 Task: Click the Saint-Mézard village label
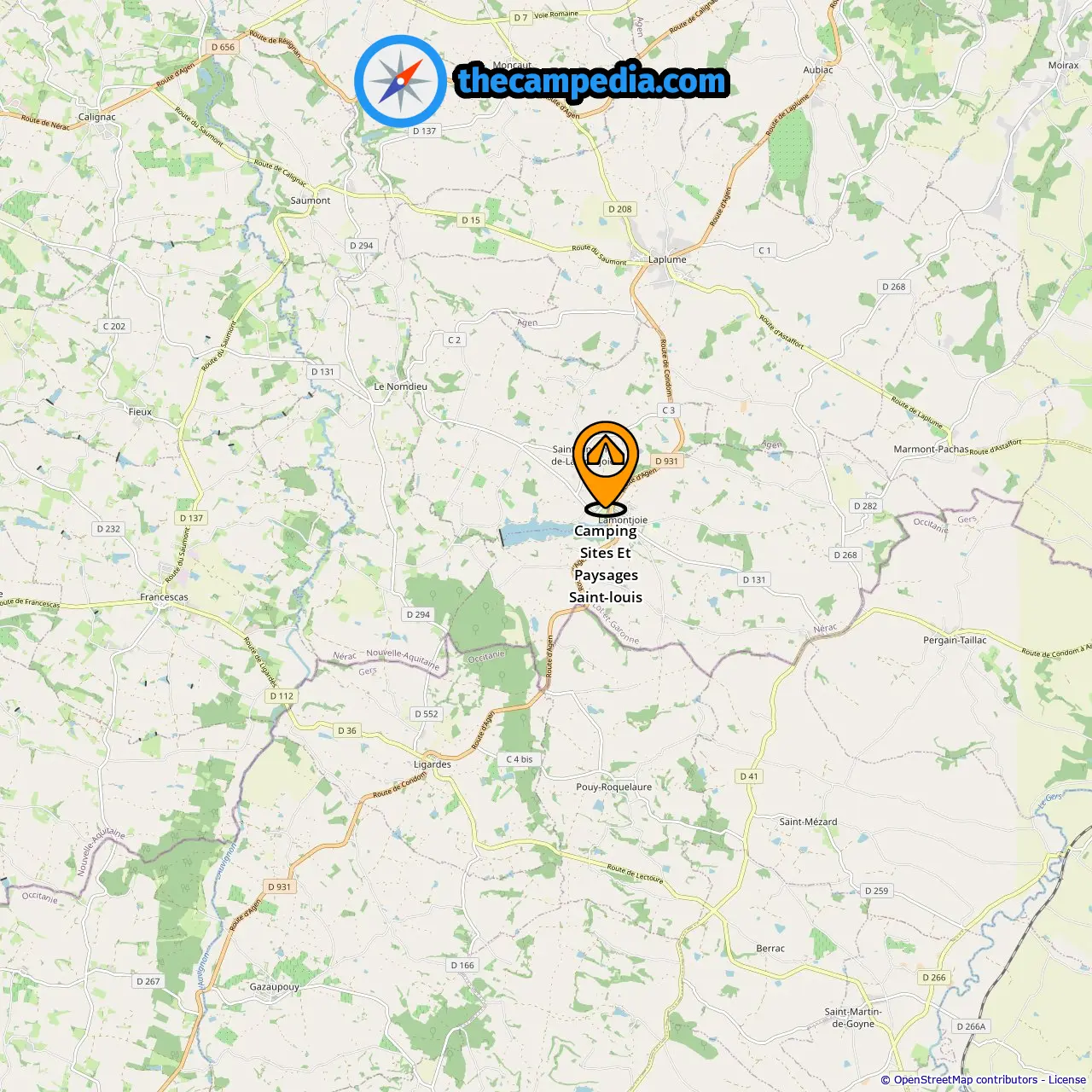pyautogui.click(x=808, y=822)
